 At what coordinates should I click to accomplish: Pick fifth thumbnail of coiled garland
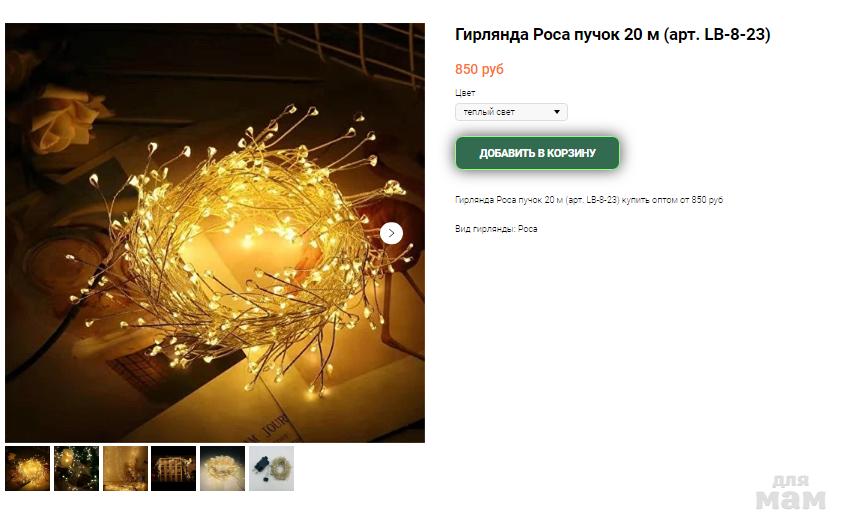pos(222,468)
